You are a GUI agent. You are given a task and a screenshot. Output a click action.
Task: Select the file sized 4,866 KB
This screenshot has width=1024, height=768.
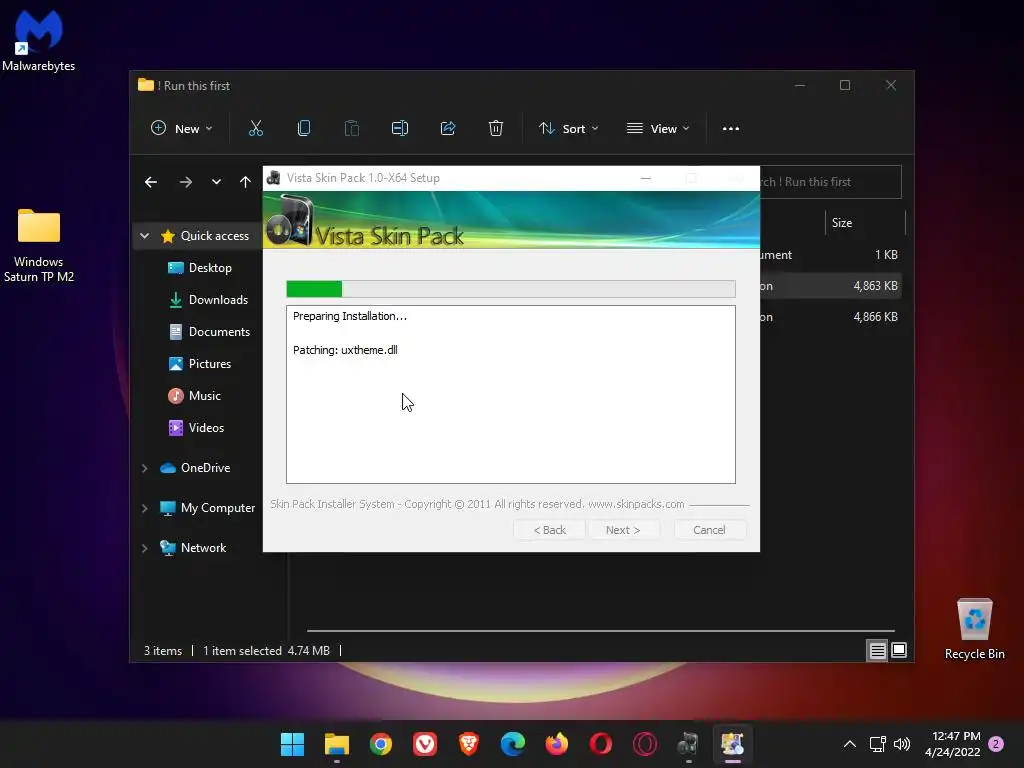831,317
